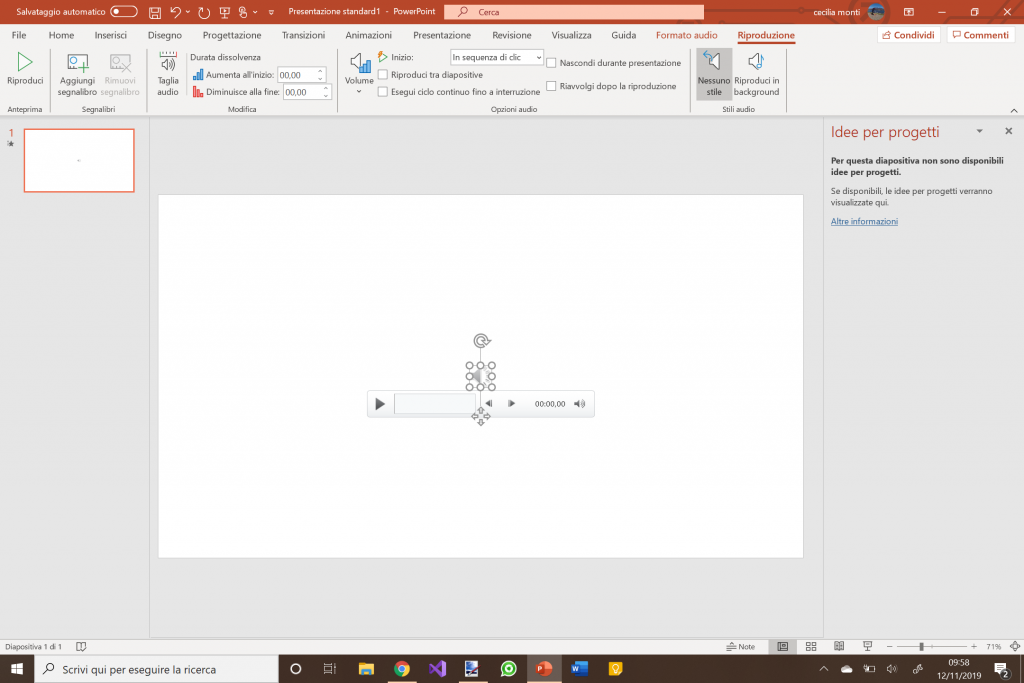1024x683 pixels.
Task: Start slideshow from status bar icon
Action: (867, 646)
